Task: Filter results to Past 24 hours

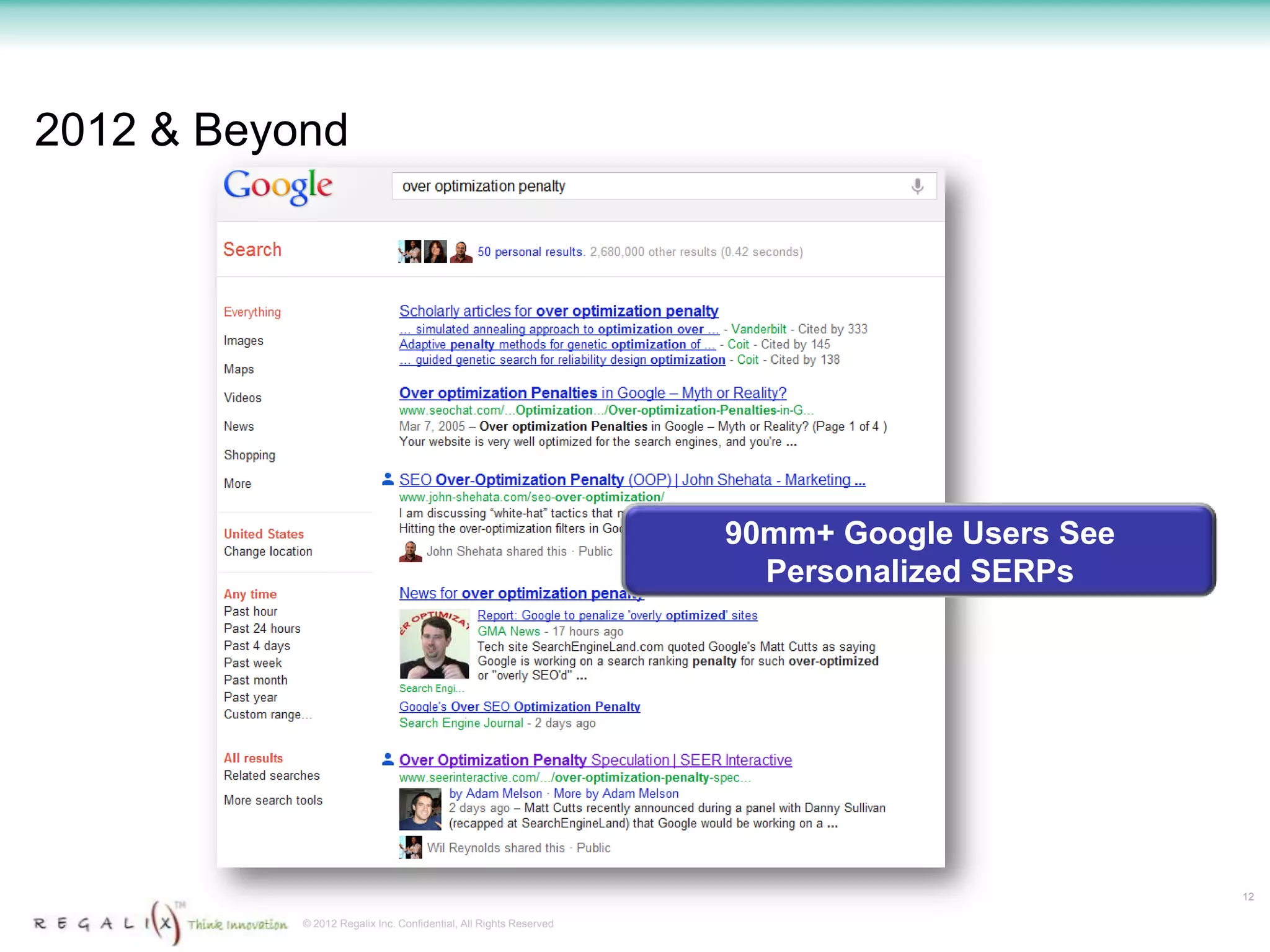Action: tap(262, 628)
